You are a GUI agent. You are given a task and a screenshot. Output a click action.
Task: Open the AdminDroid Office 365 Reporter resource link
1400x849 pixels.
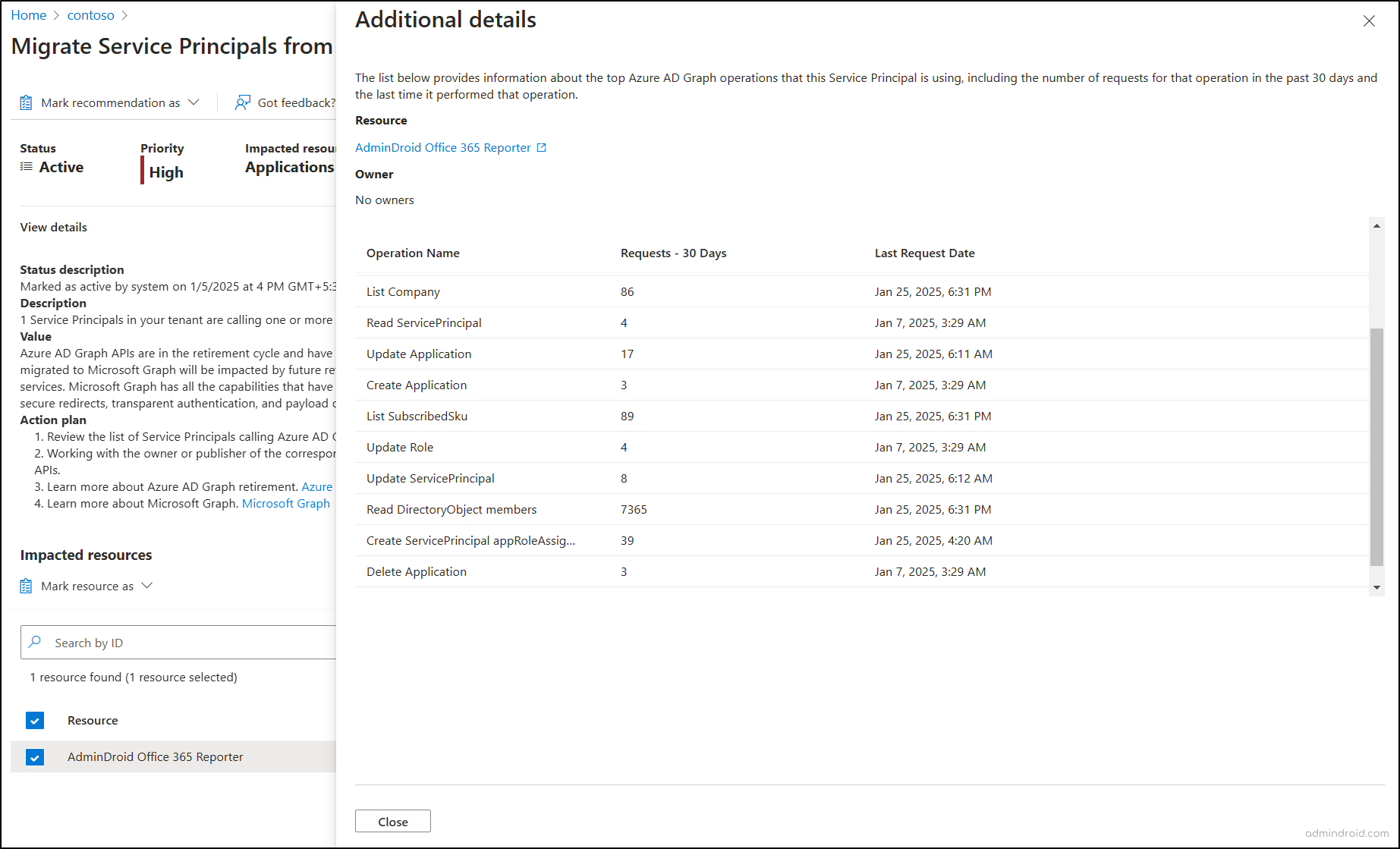click(x=443, y=147)
